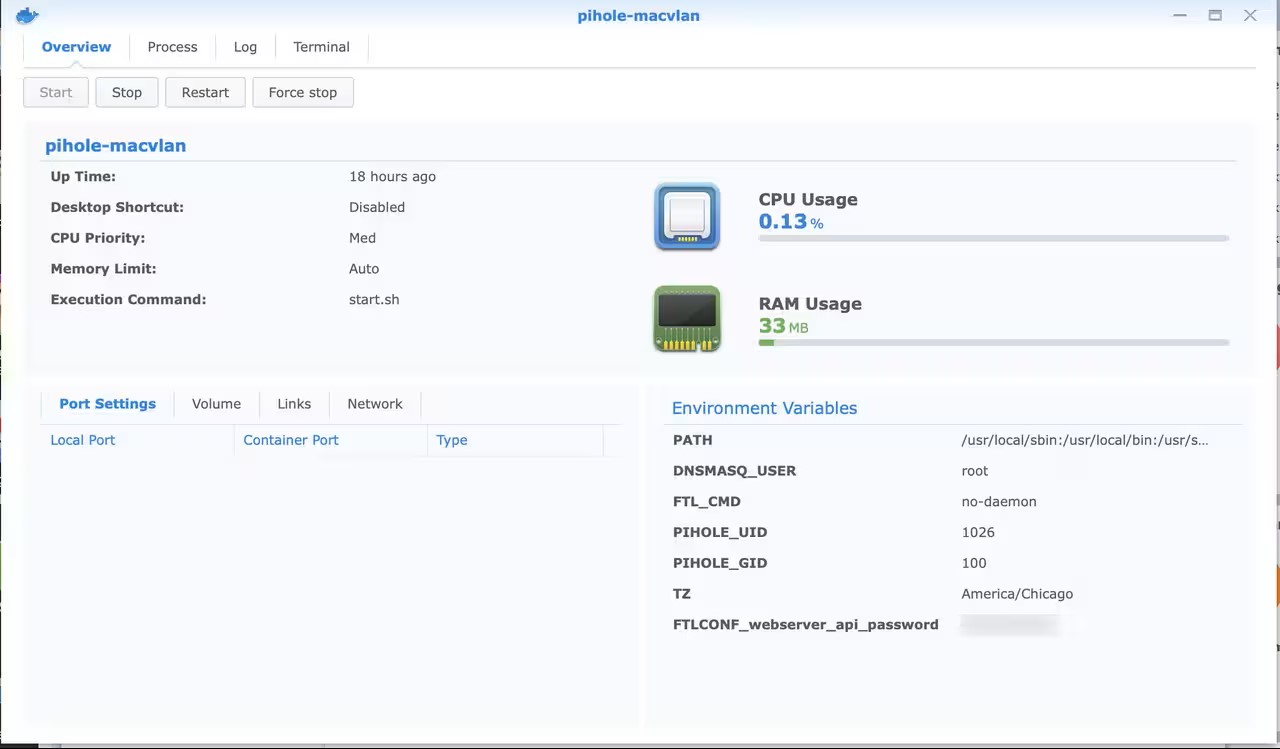Select the Overview tab

coord(76,47)
